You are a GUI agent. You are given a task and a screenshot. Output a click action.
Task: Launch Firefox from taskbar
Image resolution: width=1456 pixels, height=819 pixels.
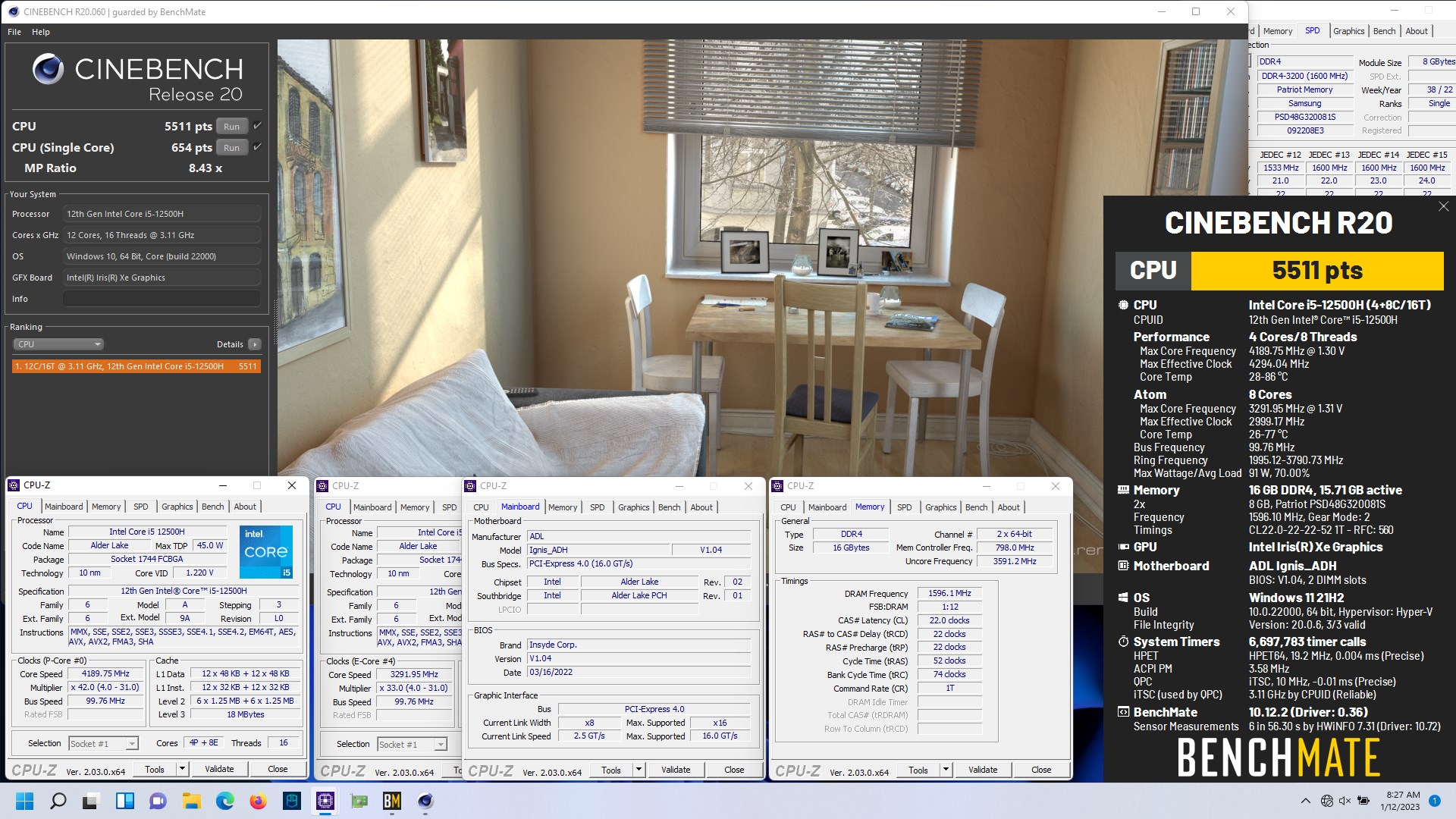(x=258, y=801)
